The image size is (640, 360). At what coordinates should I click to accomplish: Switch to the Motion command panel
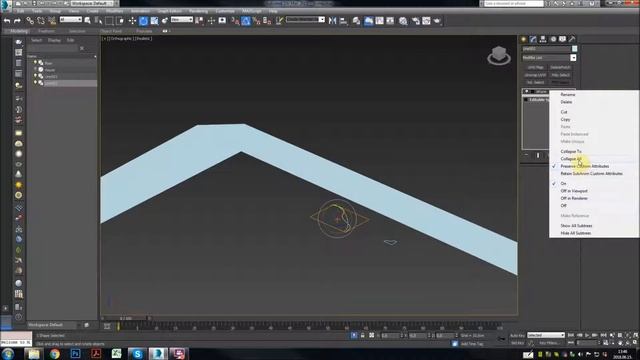coord(553,39)
